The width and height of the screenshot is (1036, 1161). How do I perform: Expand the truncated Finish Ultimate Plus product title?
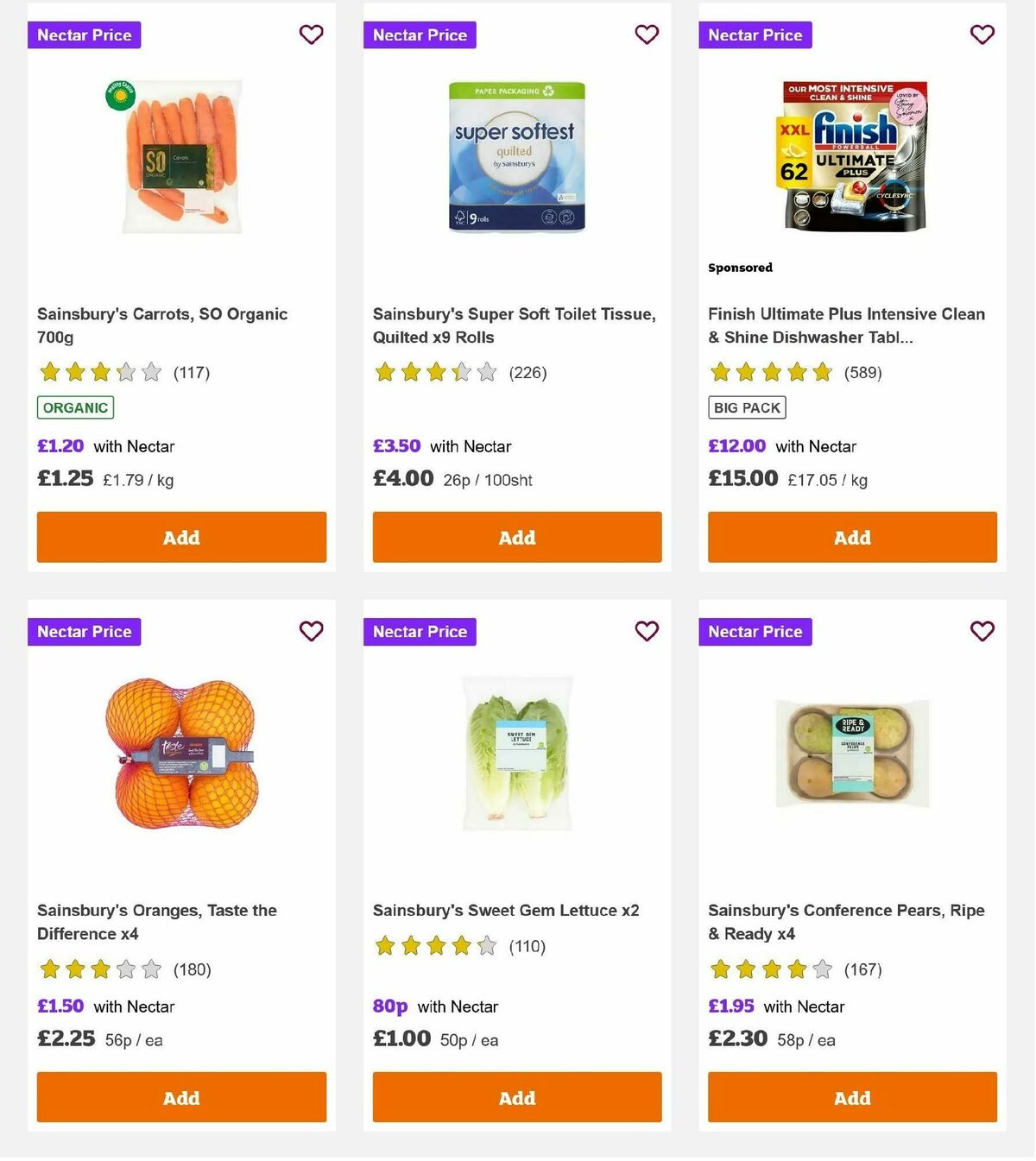point(846,325)
